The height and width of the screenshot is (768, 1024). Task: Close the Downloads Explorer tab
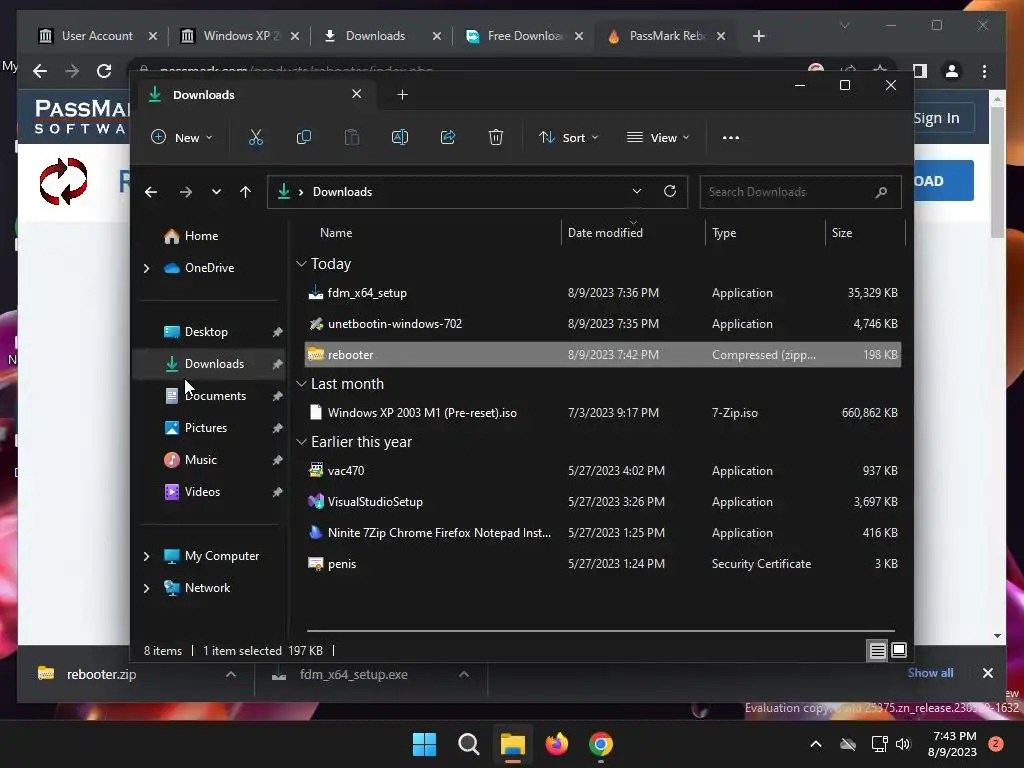click(x=357, y=94)
